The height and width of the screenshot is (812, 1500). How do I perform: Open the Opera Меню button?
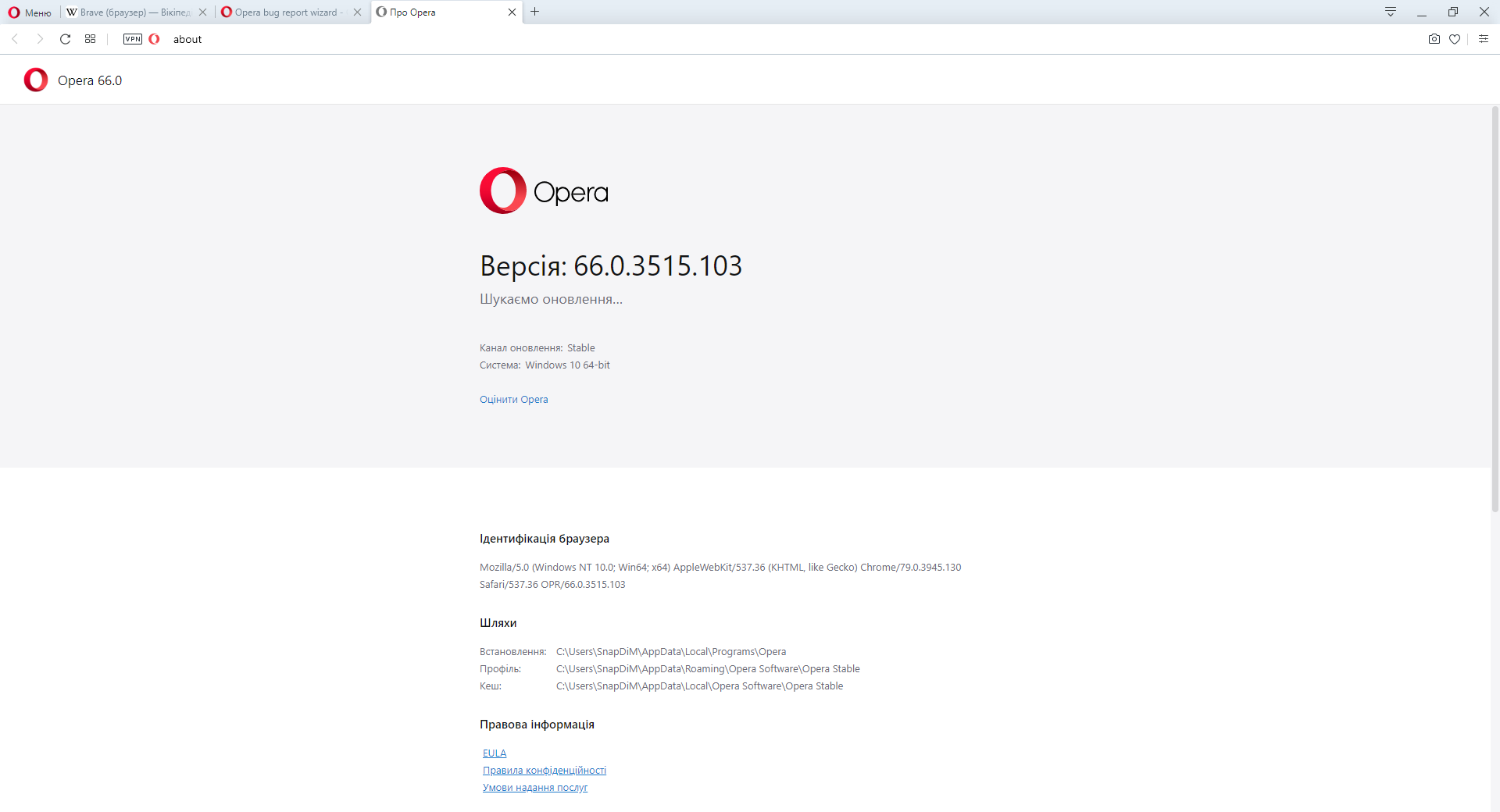[x=30, y=12]
